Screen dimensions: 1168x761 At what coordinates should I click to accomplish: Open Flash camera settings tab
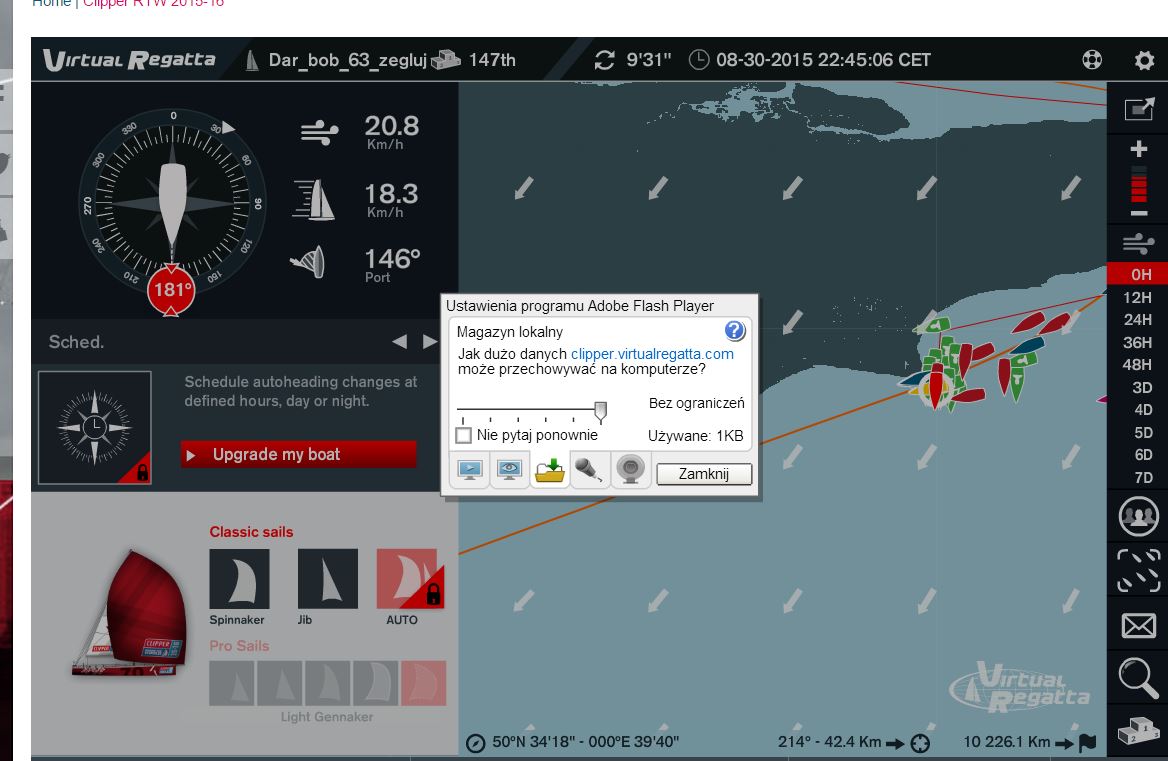click(630, 470)
